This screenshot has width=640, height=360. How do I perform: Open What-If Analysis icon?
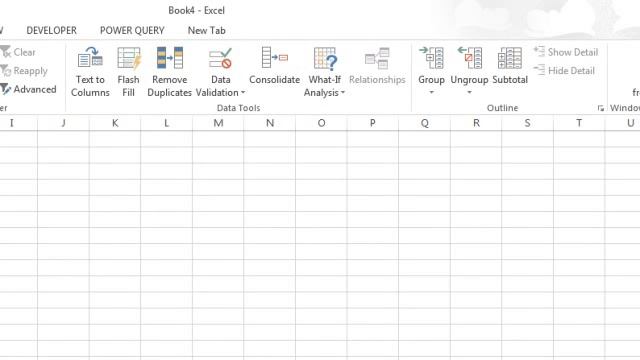(x=325, y=58)
